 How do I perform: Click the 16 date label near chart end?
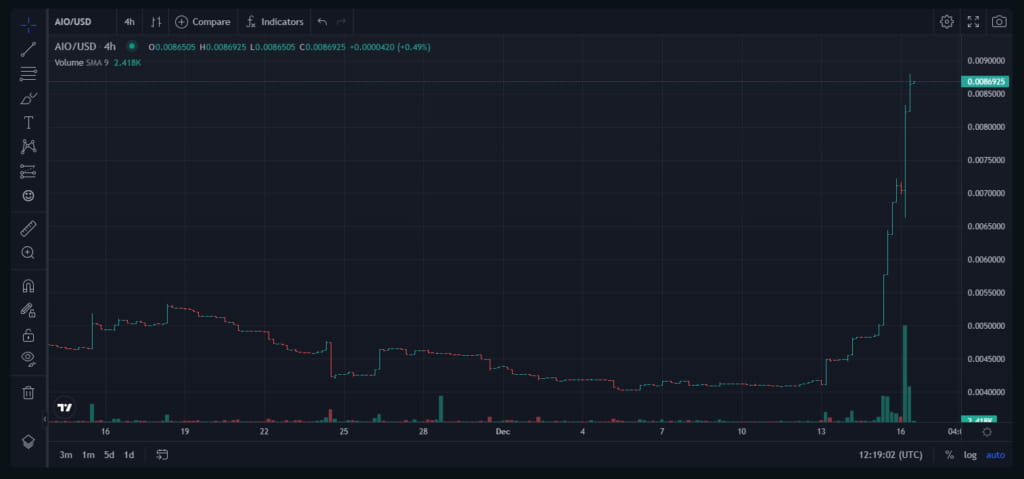tap(901, 432)
